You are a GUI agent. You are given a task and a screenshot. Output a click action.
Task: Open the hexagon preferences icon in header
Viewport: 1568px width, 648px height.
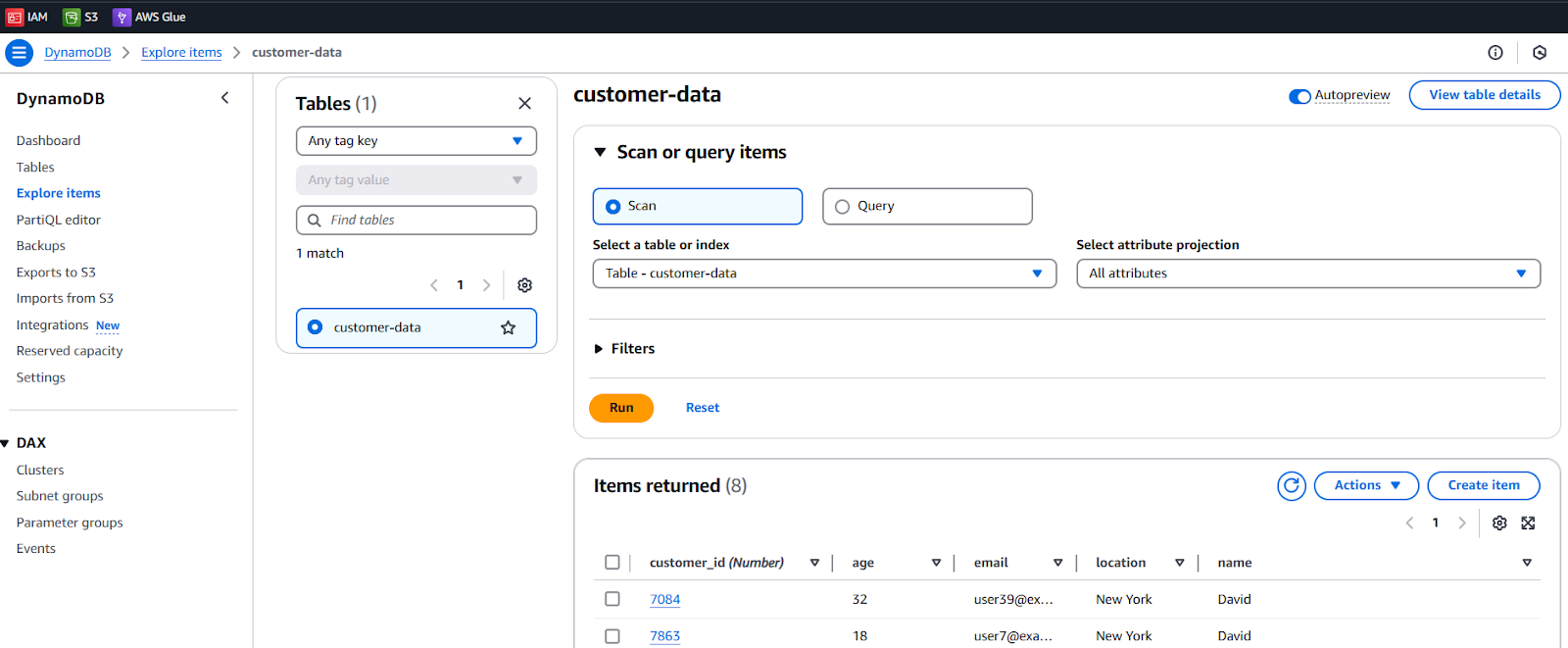[x=1540, y=53]
